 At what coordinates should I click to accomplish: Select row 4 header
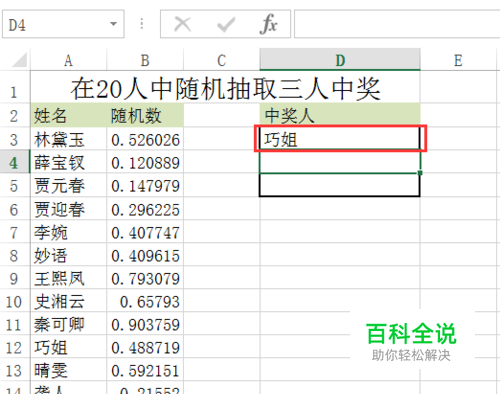tap(14, 162)
